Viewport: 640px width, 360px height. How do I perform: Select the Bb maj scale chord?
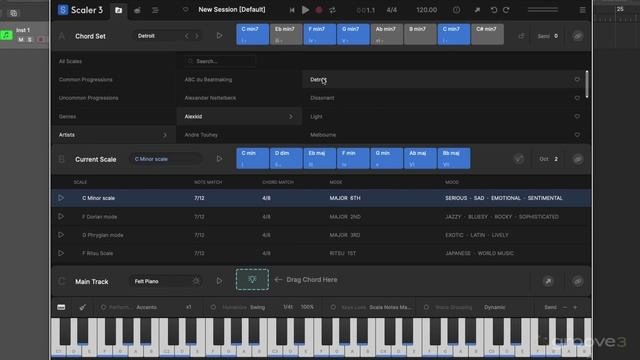click(x=454, y=158)
